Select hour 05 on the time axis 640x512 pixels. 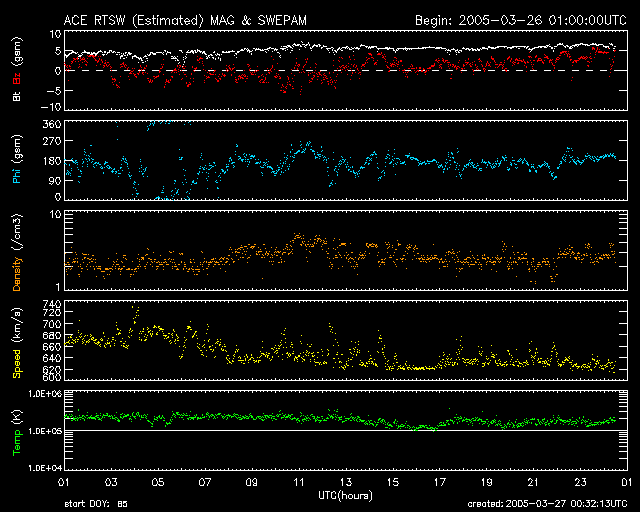[157, 483]
